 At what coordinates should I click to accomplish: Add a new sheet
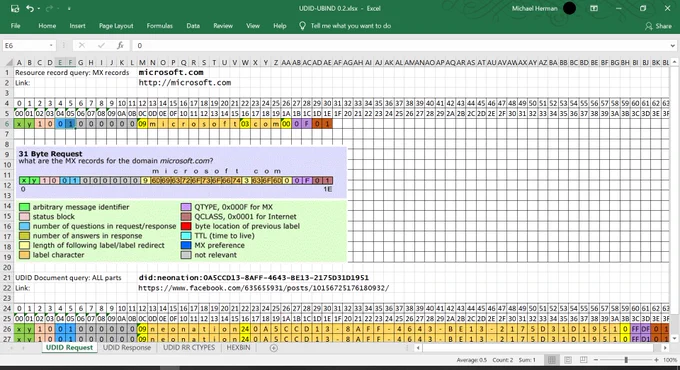274,348
